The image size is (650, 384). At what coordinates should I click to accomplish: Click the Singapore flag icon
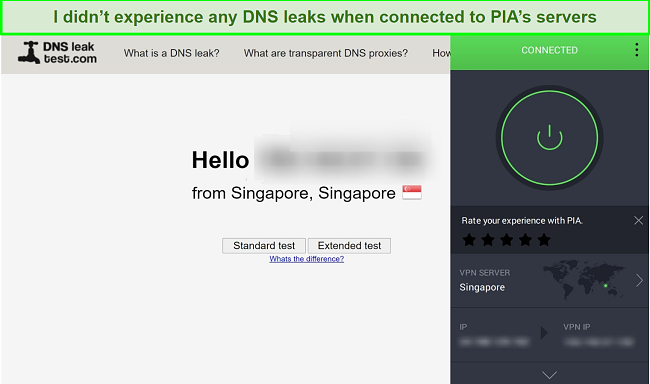click(x=412, y=192)
